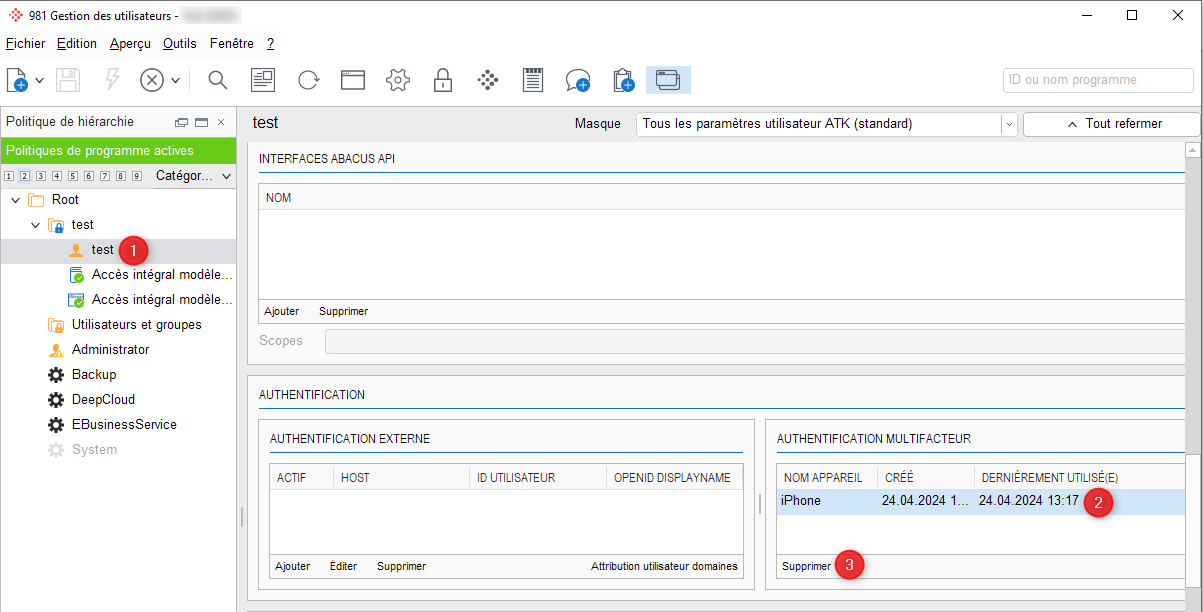Click the padlock icon in toolbar

[443, 80]
